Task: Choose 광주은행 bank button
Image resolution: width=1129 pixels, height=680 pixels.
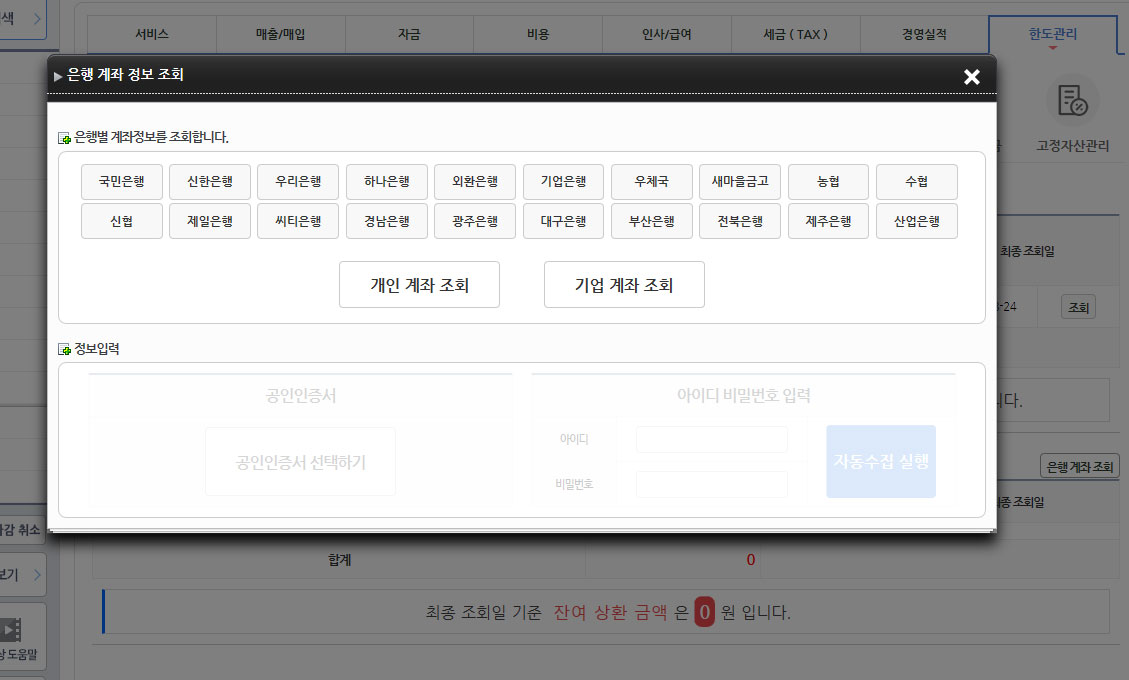Action: (474, 221)
